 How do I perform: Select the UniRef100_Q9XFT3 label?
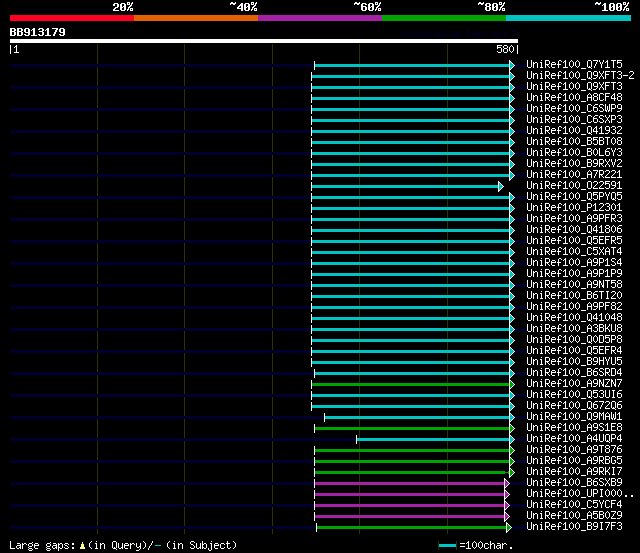(x=574, y=87)
